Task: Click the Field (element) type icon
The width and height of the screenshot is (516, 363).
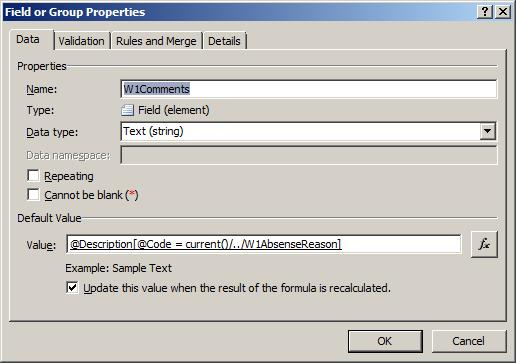Action: point(127,110)
